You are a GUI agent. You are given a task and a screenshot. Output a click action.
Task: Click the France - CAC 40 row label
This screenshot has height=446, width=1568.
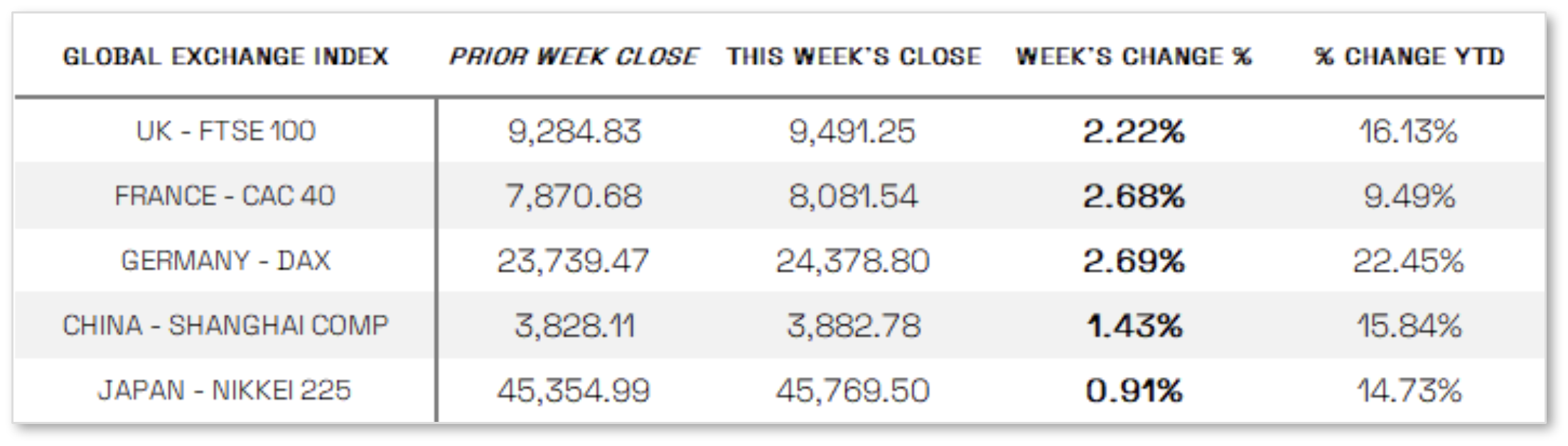[x=225, y=196]
